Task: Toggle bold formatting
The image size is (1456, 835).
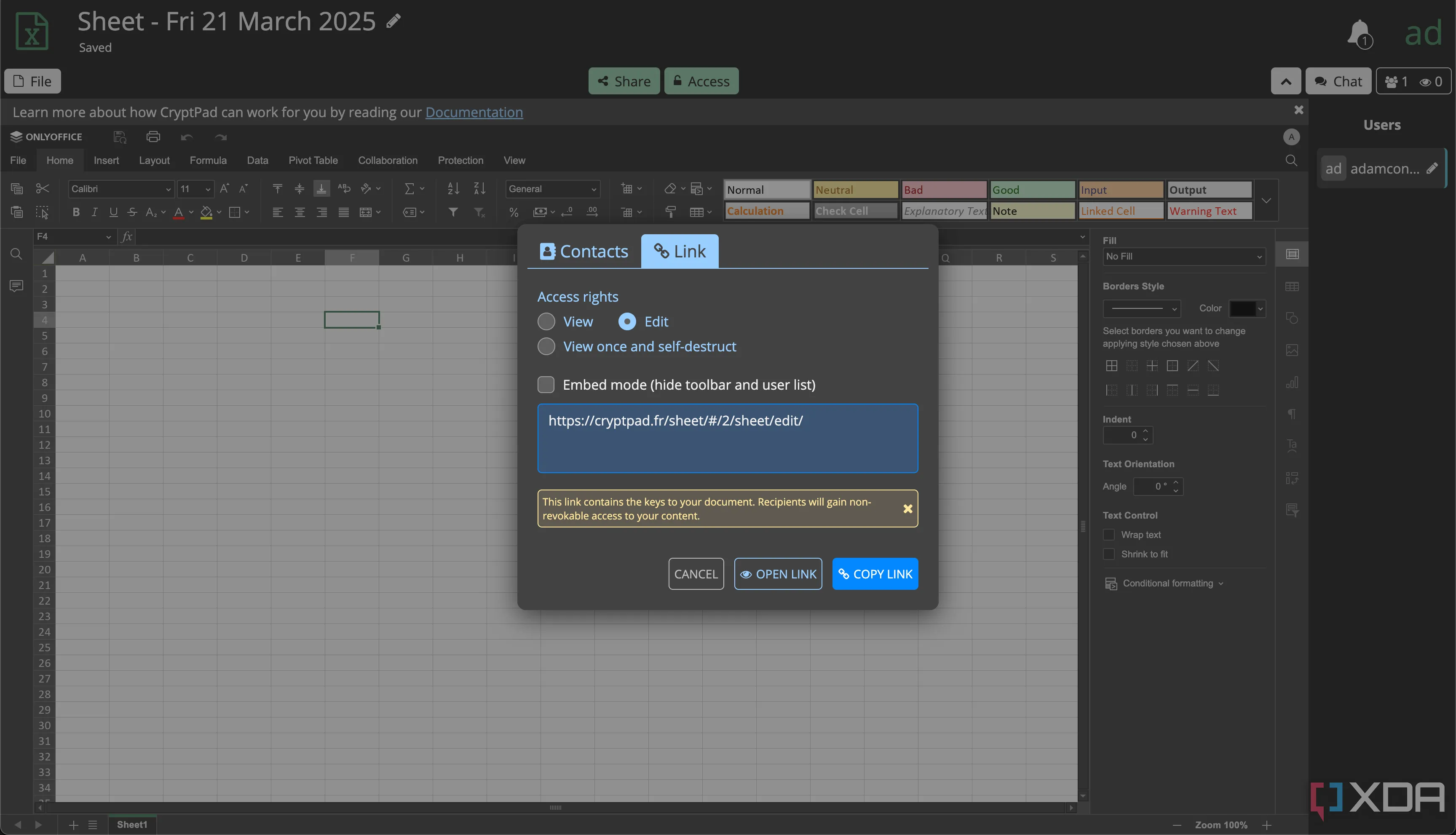Action: [x=76, y=212]
